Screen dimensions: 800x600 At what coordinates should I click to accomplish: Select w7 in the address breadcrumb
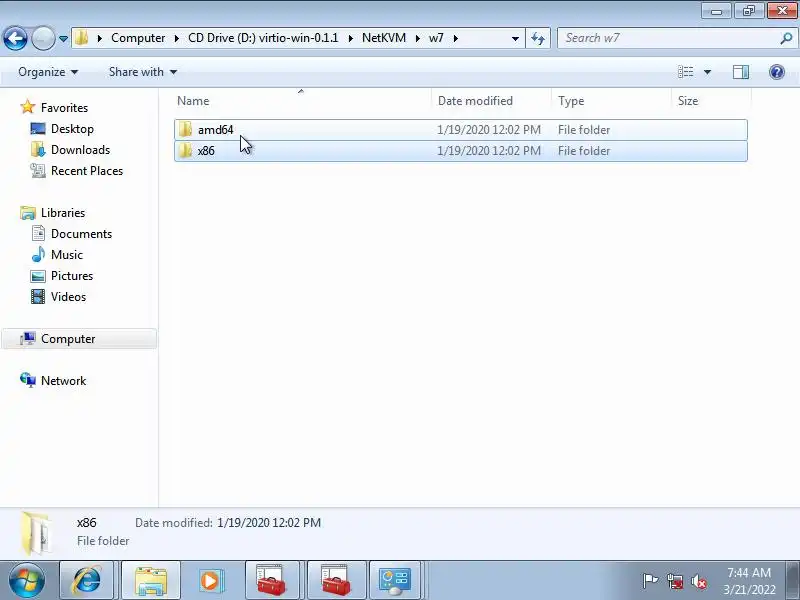click(436, 38)
